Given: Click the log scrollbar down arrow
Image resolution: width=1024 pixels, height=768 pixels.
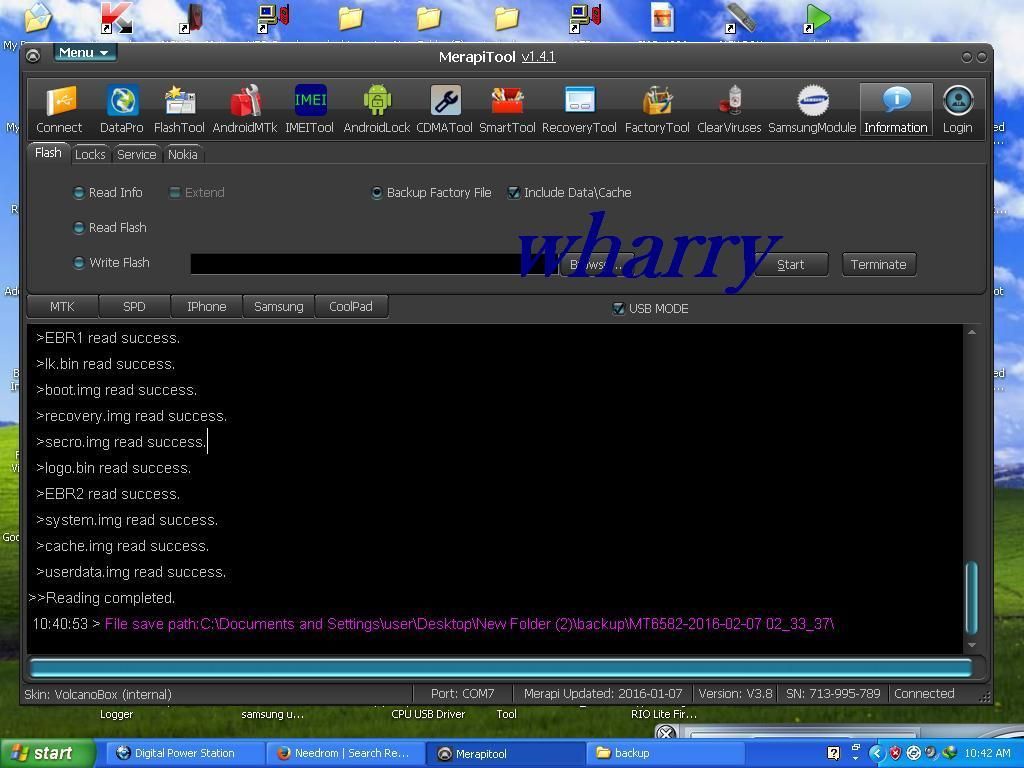Looking at the screenshot, I should 972,645.
